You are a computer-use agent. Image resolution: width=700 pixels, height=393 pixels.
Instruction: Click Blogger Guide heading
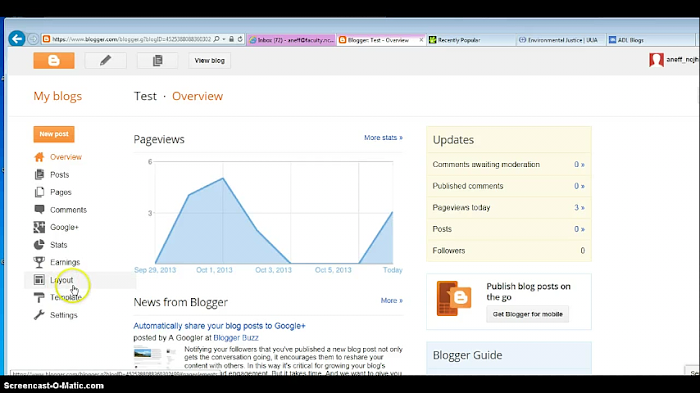pyautogui.click(x=467, y=355)
